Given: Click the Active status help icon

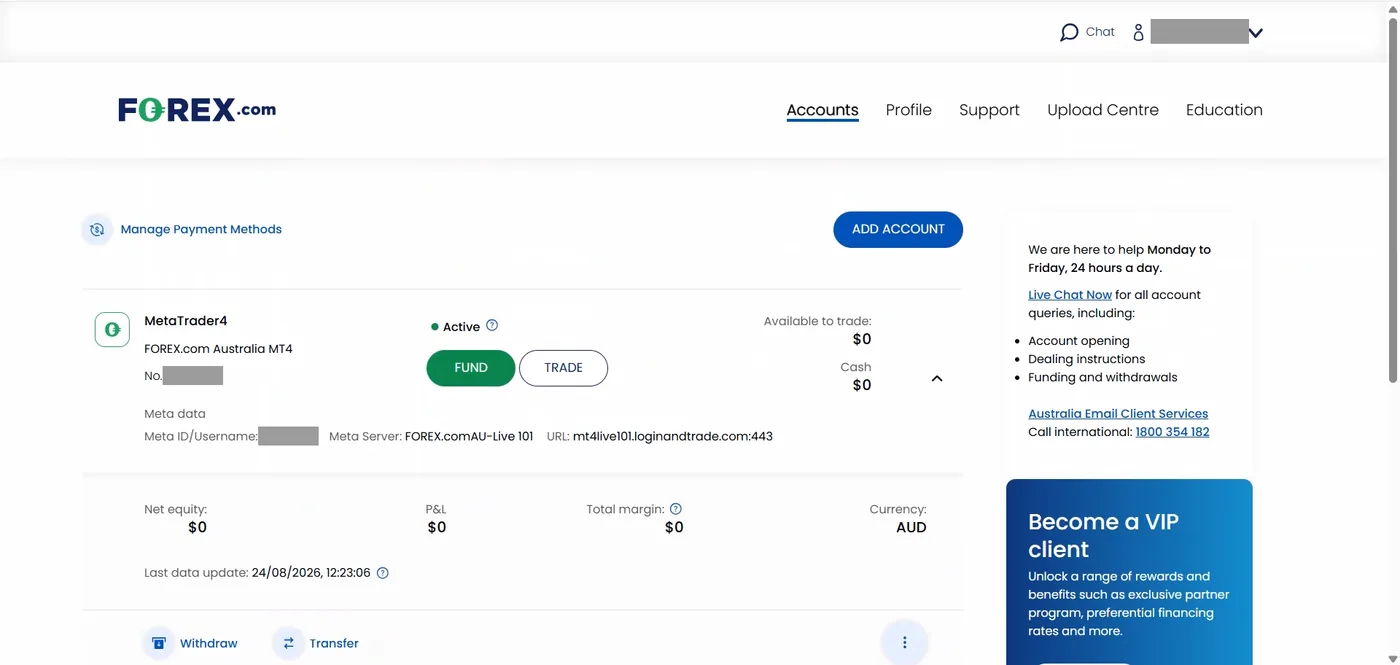Looking at the screenshot, I should pyautogui.click(x=492, y=325).
